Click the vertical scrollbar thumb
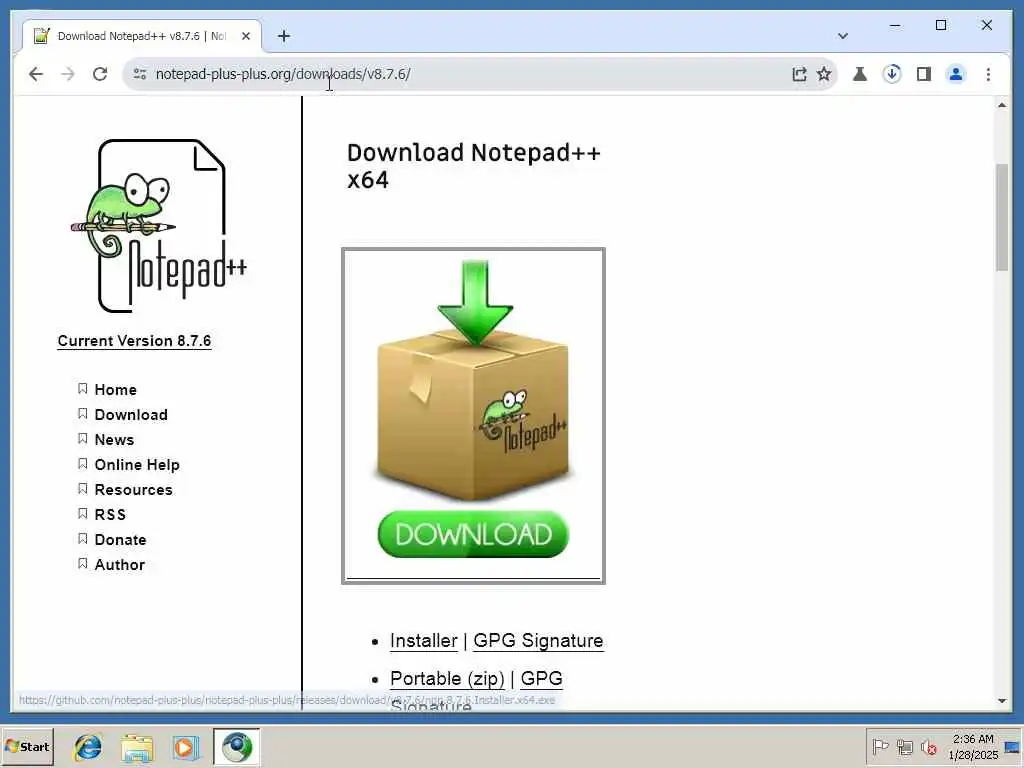Image resolution: width=1024 pixels, height=768 pixels. tap(1002, 217)
